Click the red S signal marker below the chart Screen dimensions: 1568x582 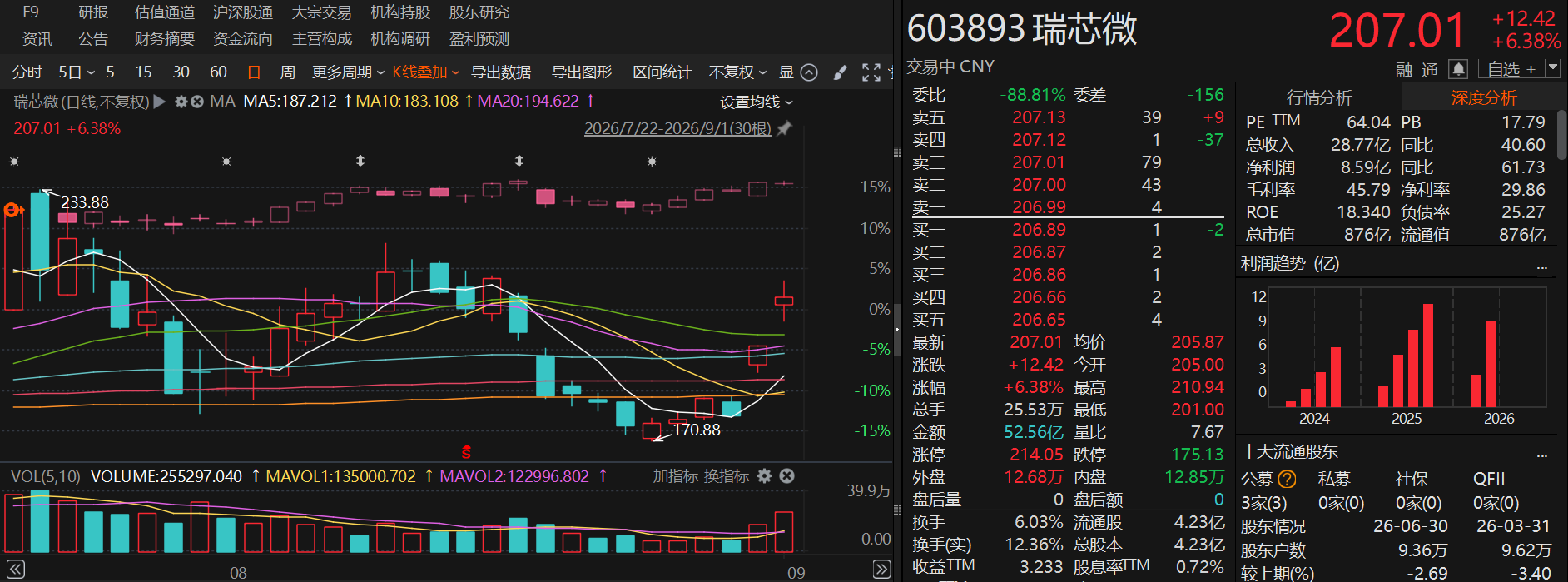click(466, 451)
